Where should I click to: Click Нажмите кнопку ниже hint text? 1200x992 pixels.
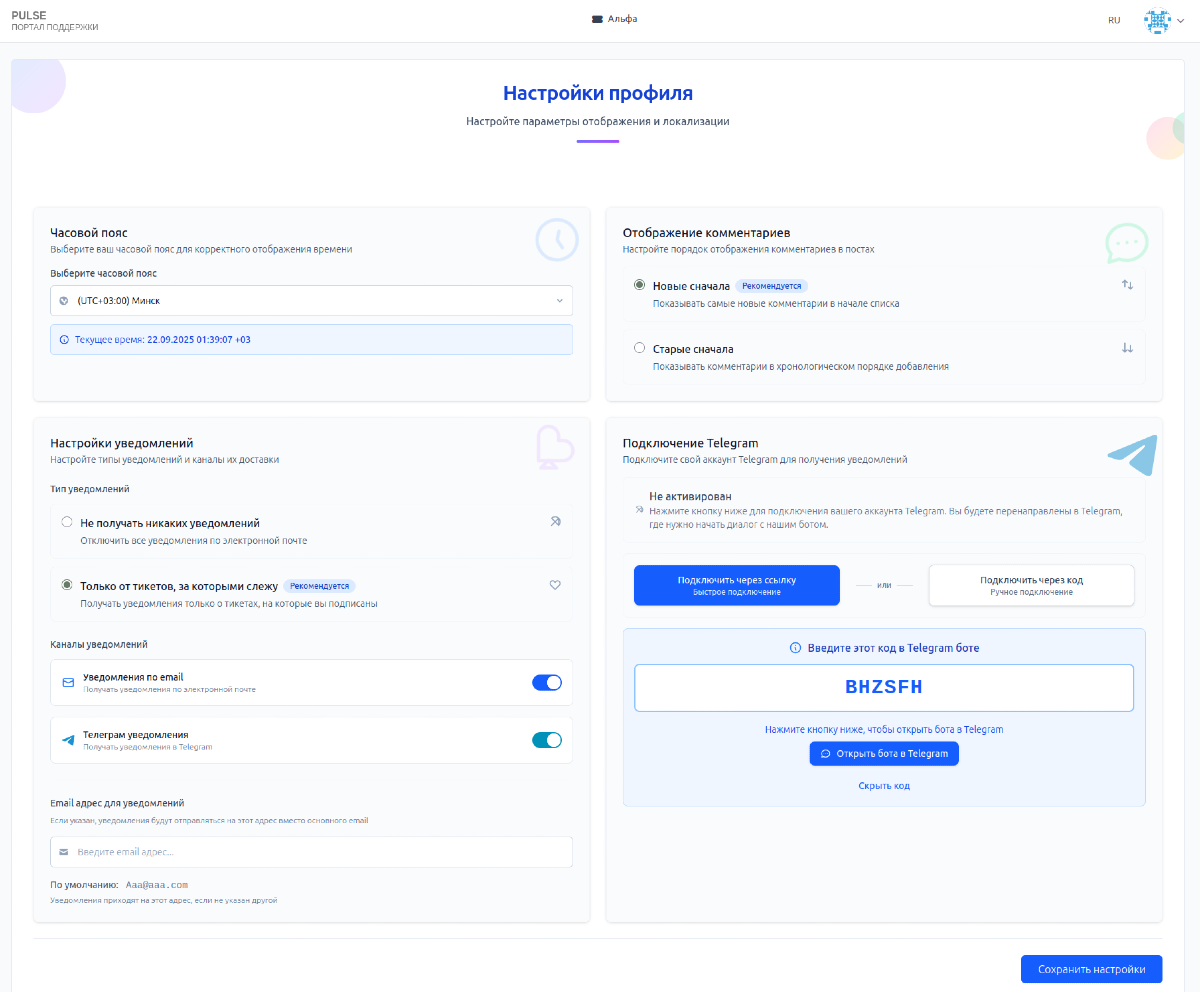pos(884,729)
